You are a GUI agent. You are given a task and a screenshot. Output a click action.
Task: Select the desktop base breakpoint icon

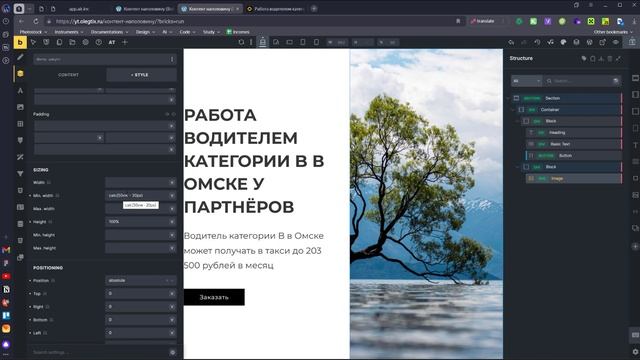(x=262, y=42)
